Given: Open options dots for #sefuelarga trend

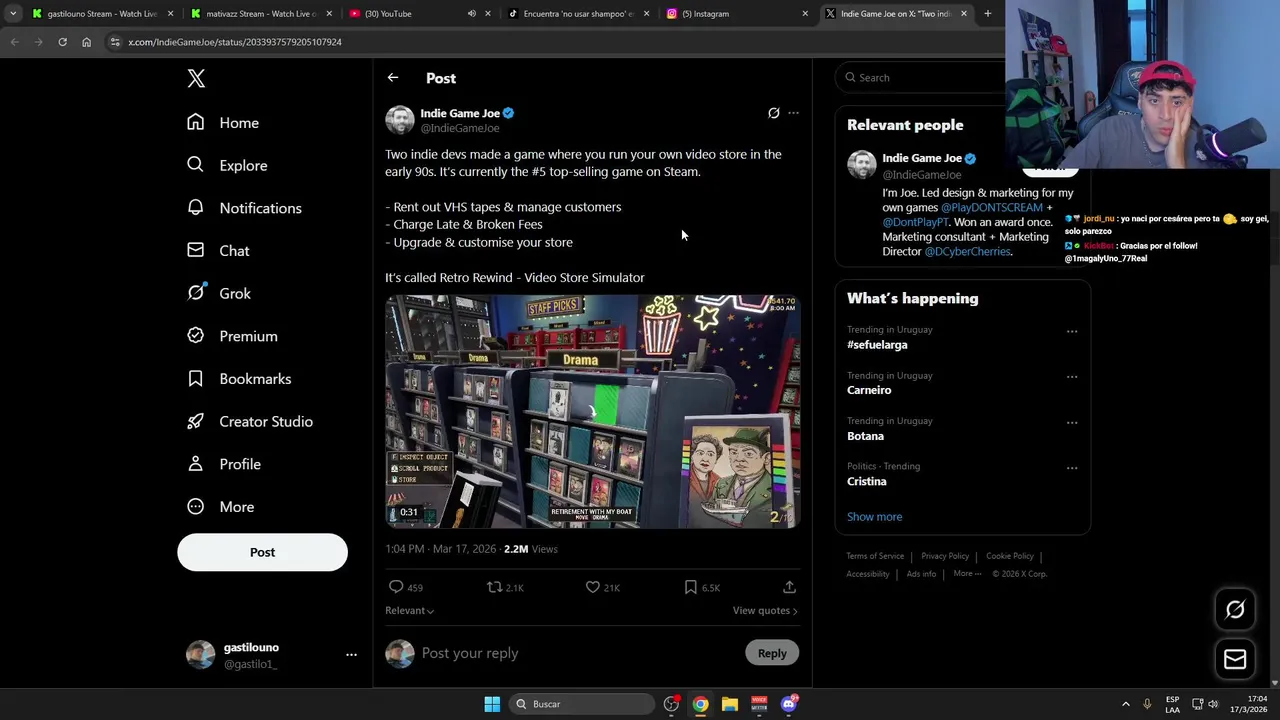Looking at the screenshot, I should [x=1072, y=331].
